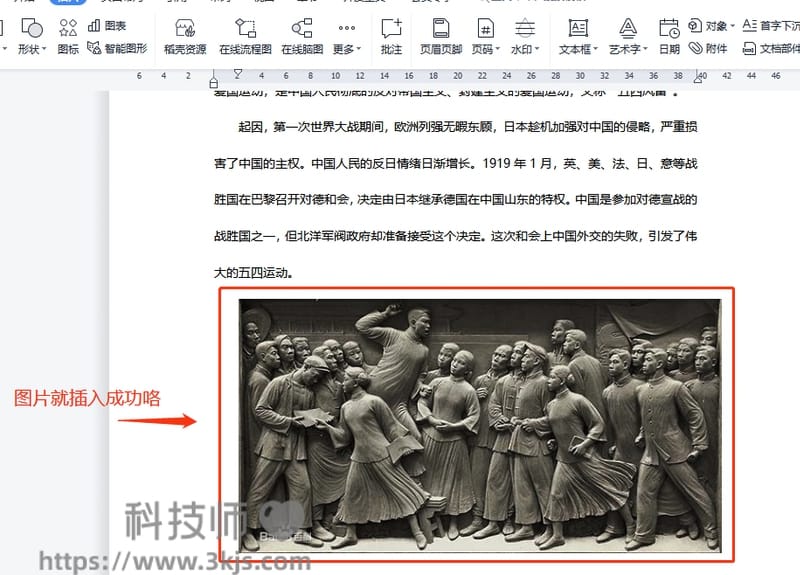Expand the 水印 watermark dropdown

pos(524,36)
